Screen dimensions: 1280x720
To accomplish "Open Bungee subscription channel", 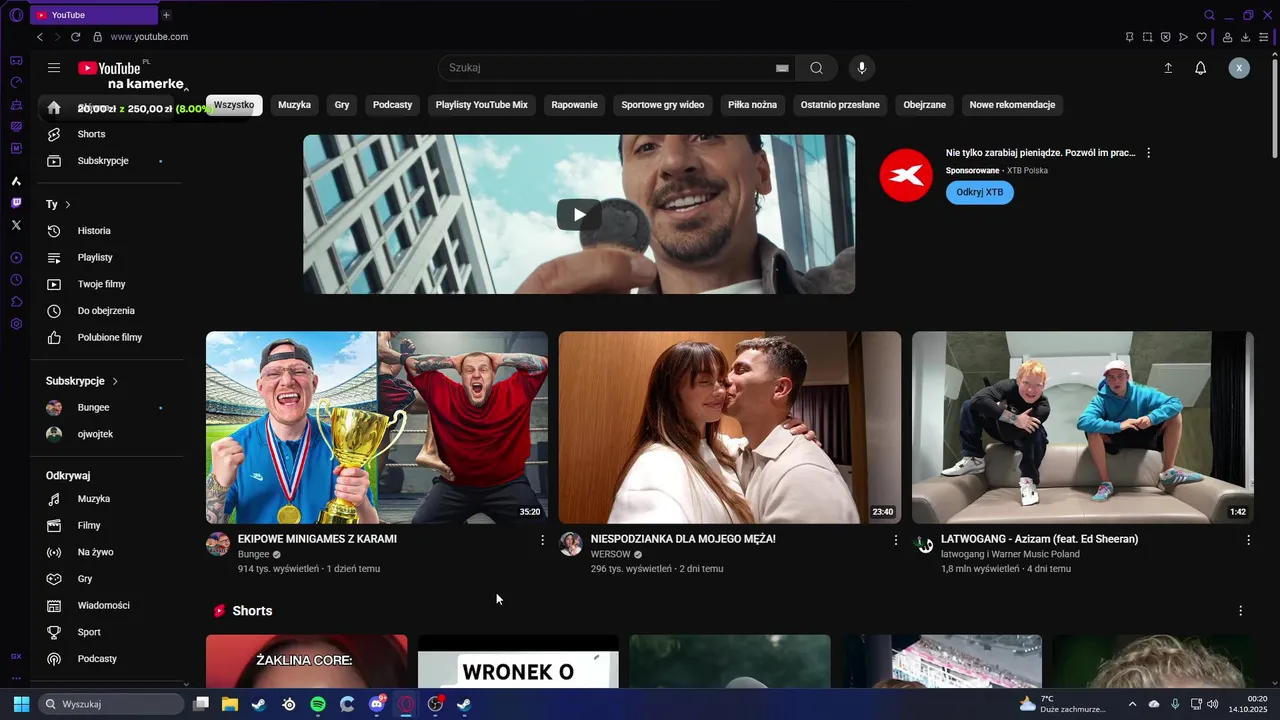I will point(108,408).
